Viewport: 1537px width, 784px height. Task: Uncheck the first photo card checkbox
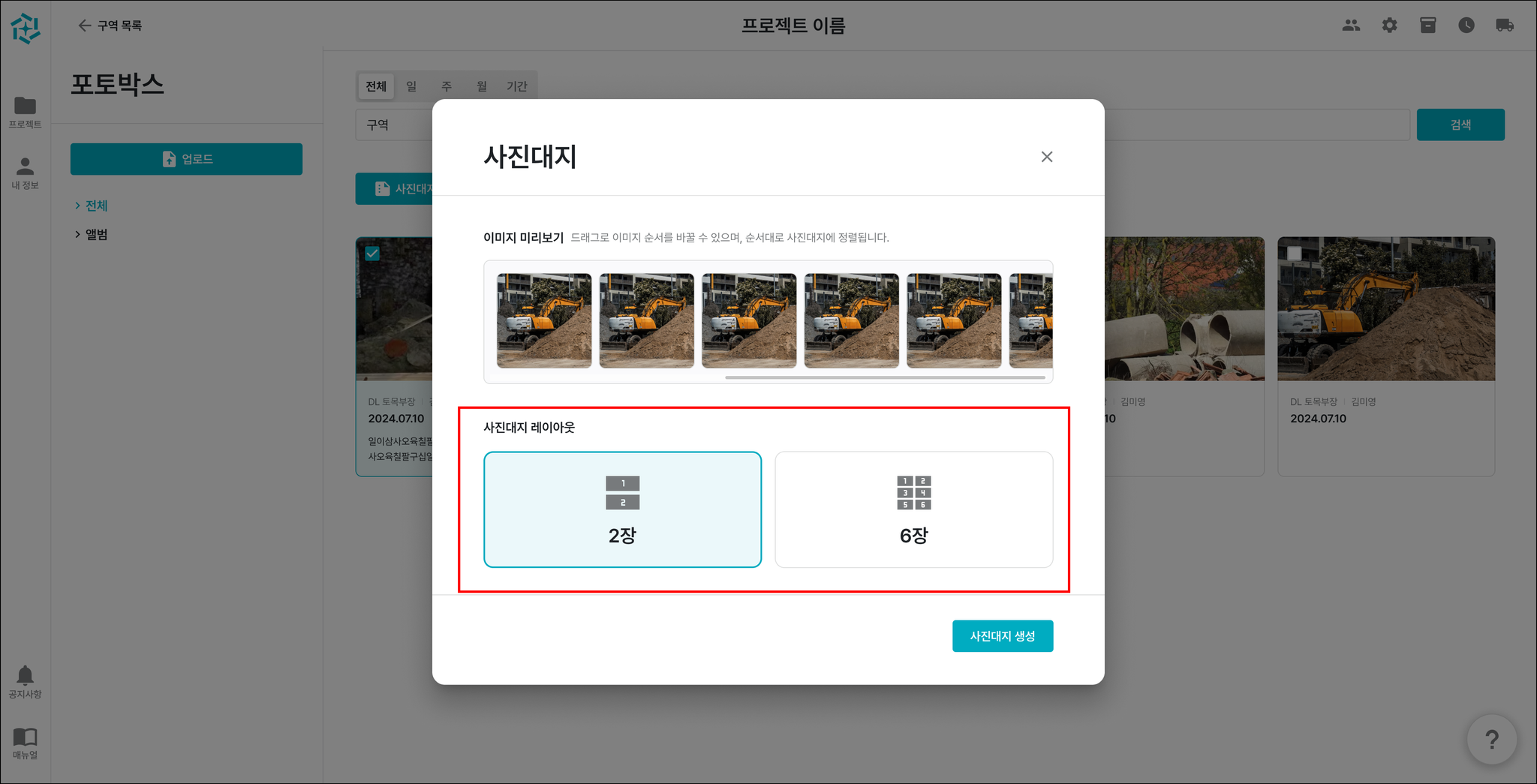click(372, 254)
